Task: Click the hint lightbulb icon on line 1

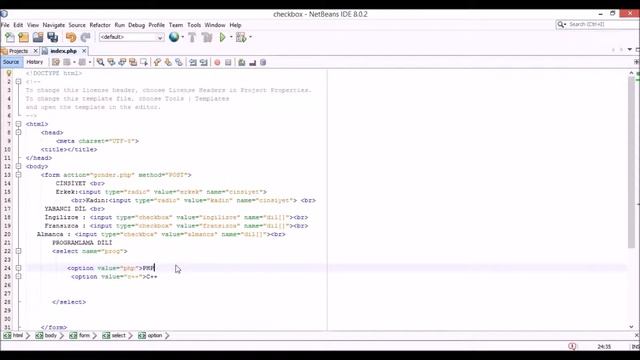Action: click(9, 73)
